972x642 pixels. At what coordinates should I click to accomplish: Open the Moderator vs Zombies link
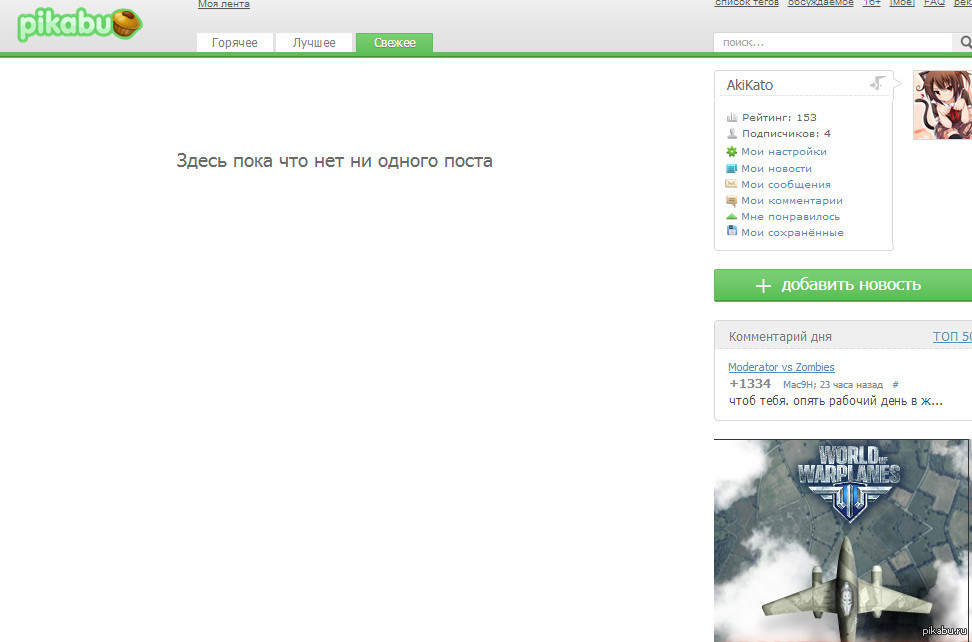click(x=781, y=367)
